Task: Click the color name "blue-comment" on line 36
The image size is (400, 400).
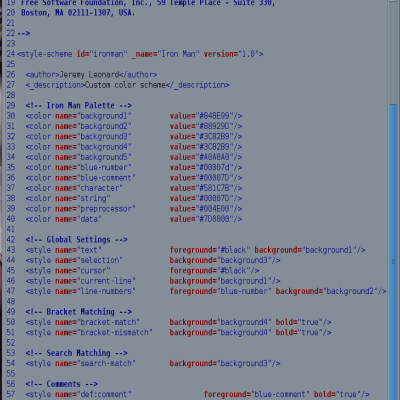Action: click(95, 178)
